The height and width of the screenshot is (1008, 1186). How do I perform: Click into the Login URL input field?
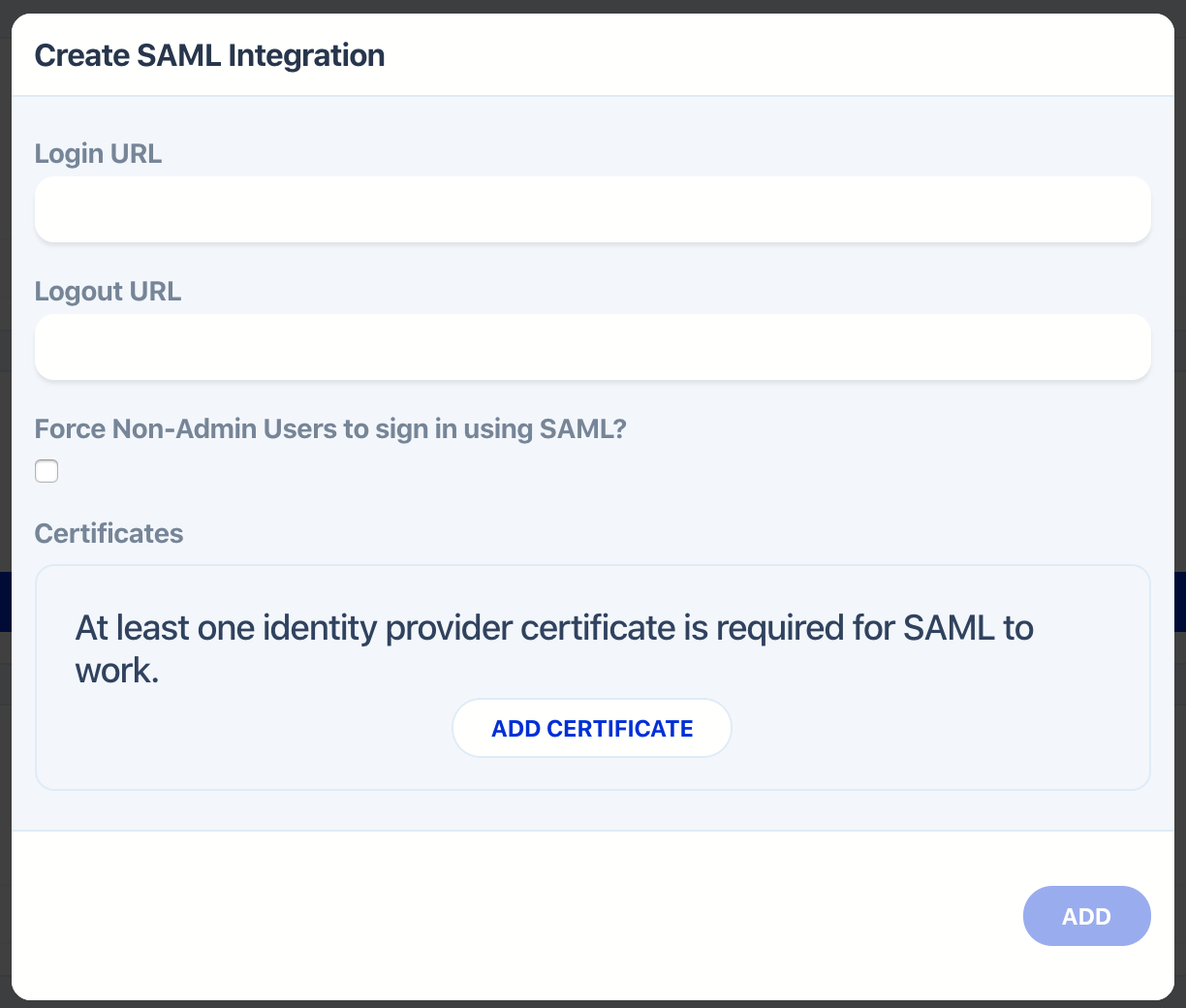point(592,209)
